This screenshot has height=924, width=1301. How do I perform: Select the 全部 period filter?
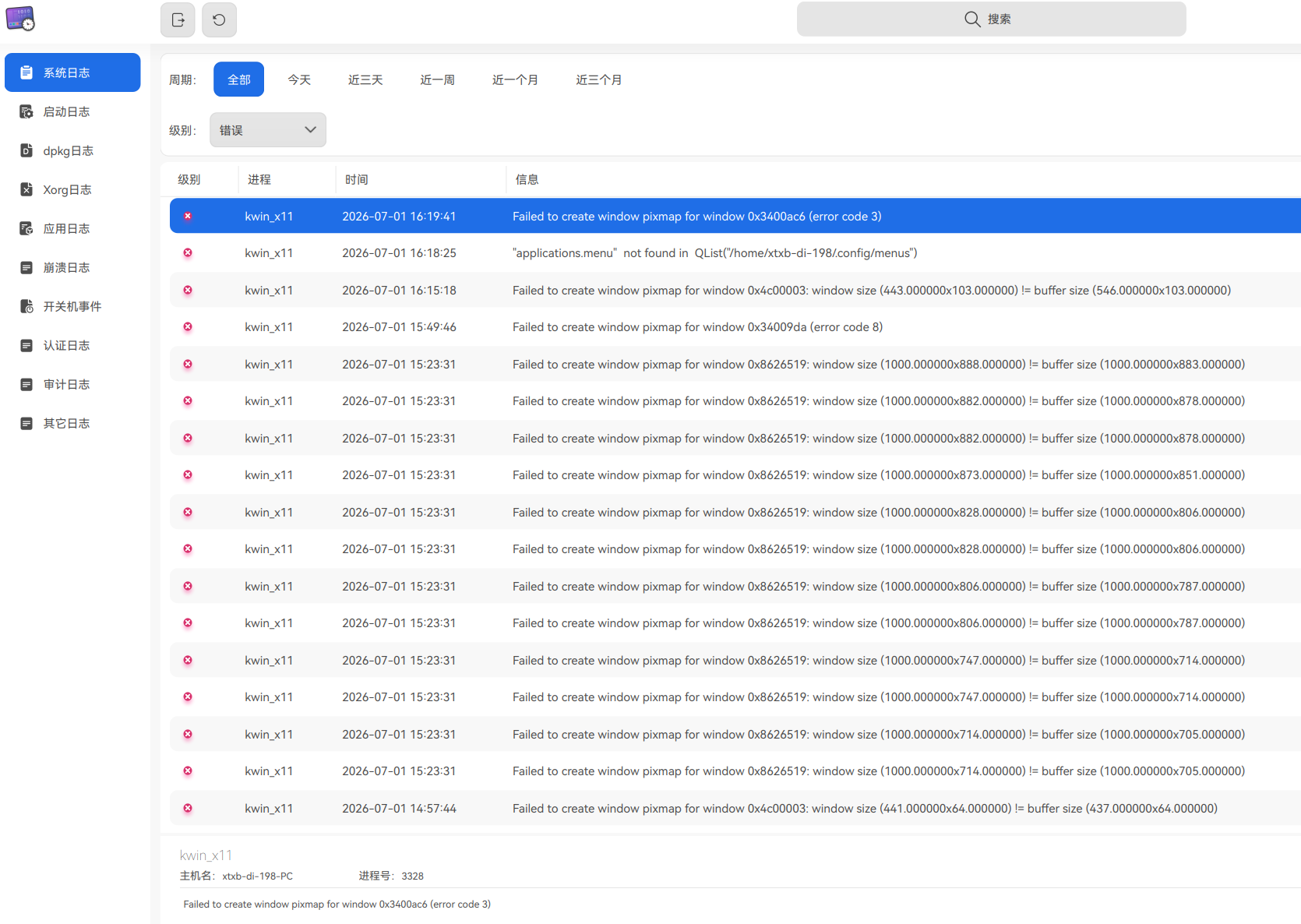238,79
